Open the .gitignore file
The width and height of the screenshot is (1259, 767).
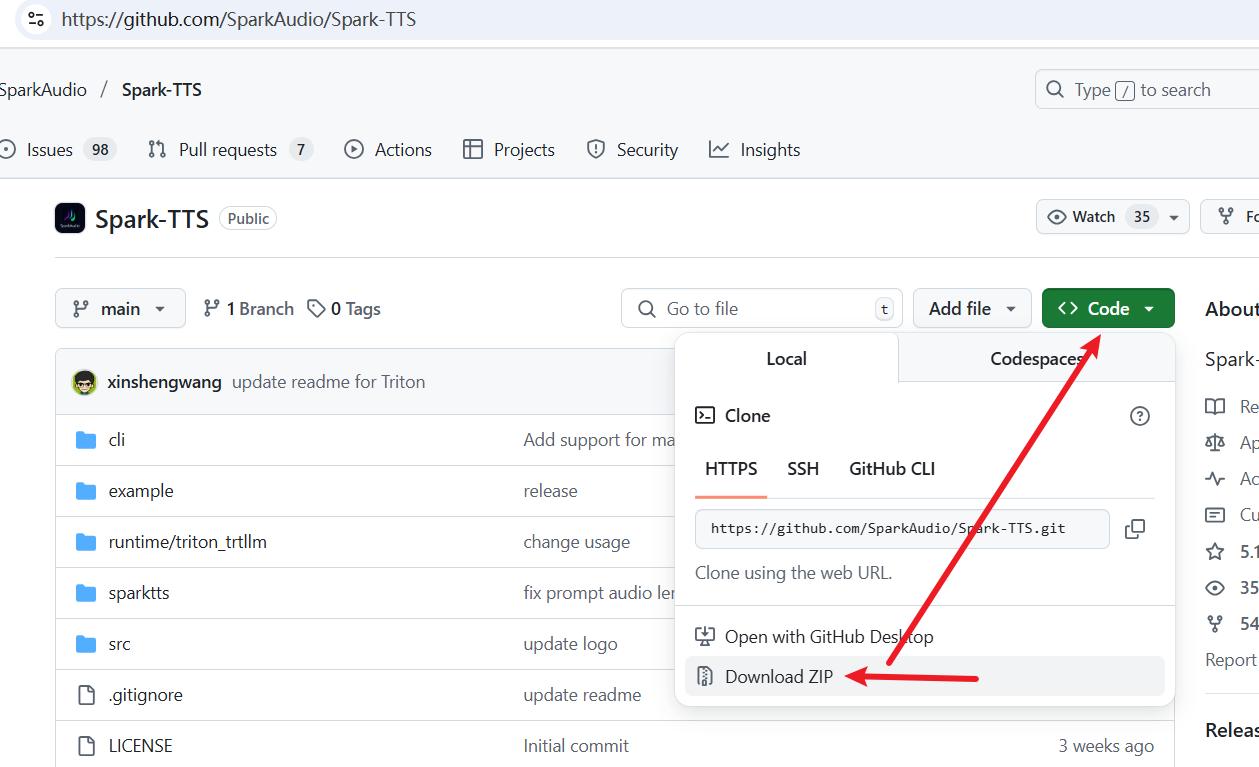click(145, 695)
